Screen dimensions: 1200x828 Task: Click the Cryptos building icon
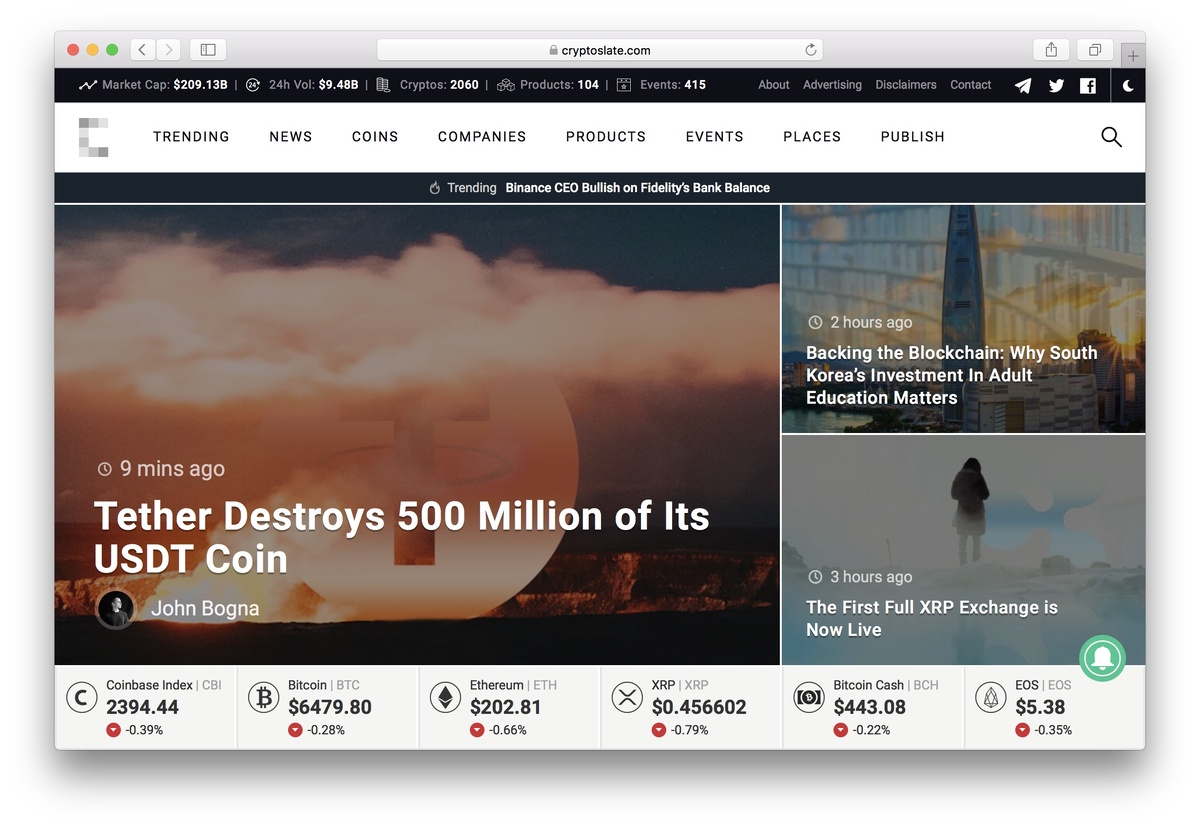[383, 85]
